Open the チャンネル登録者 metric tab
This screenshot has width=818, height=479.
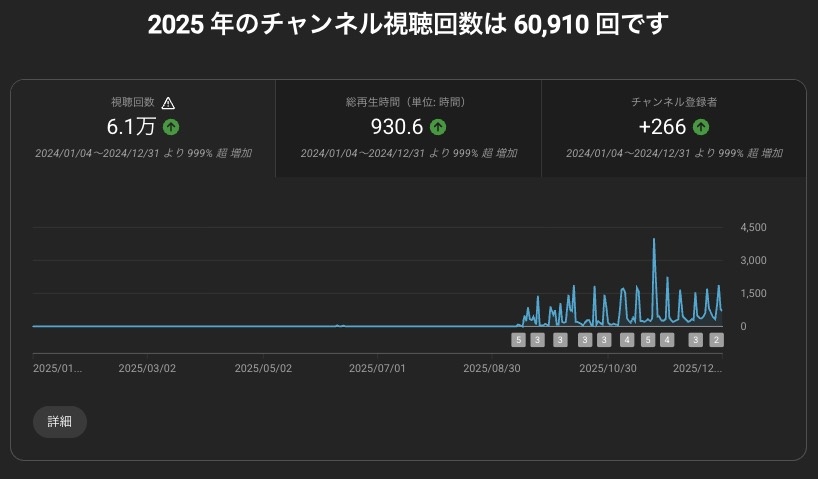(x=673, y=128)
